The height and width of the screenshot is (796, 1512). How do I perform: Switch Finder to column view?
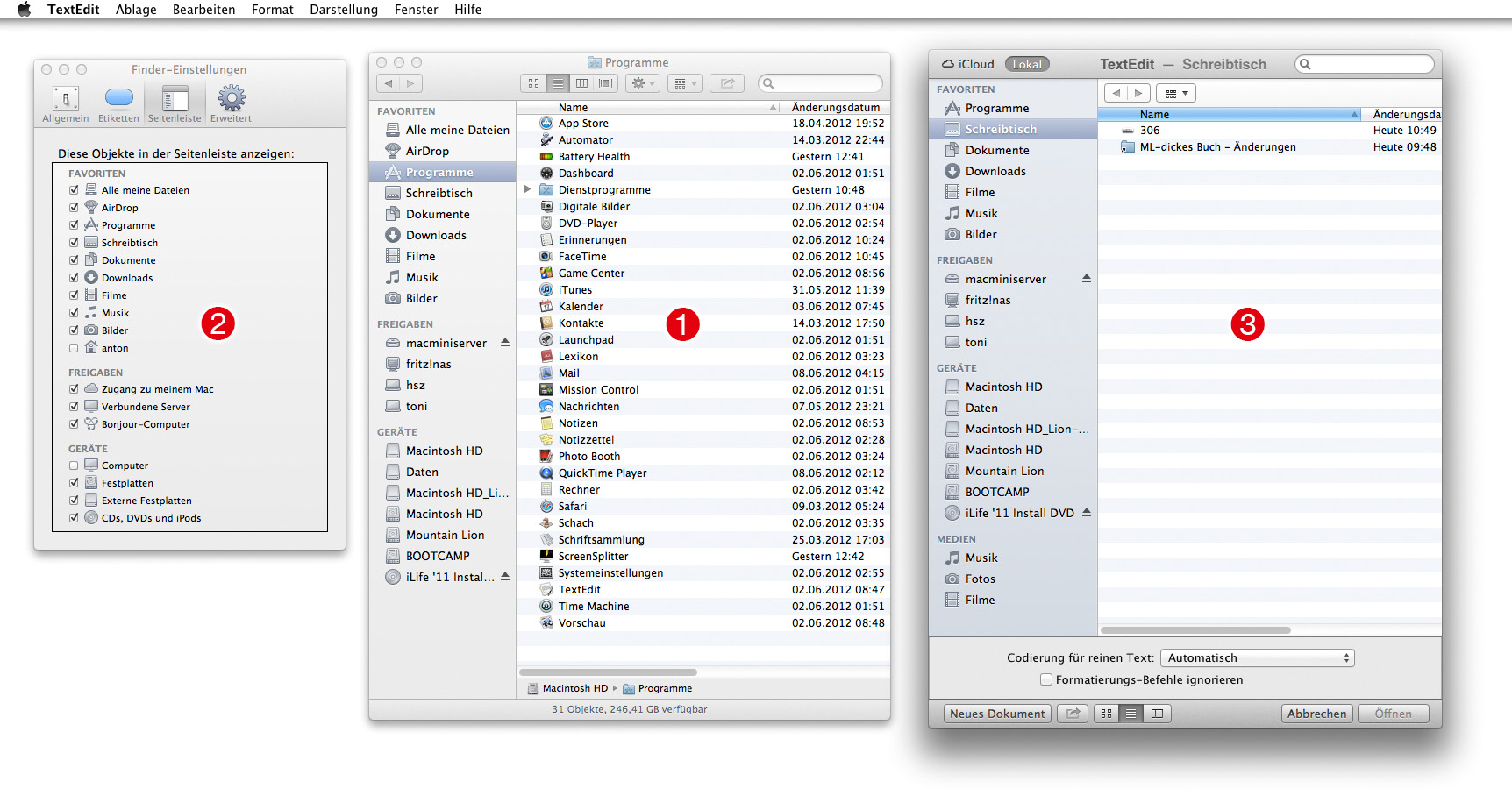coord(581,83)
